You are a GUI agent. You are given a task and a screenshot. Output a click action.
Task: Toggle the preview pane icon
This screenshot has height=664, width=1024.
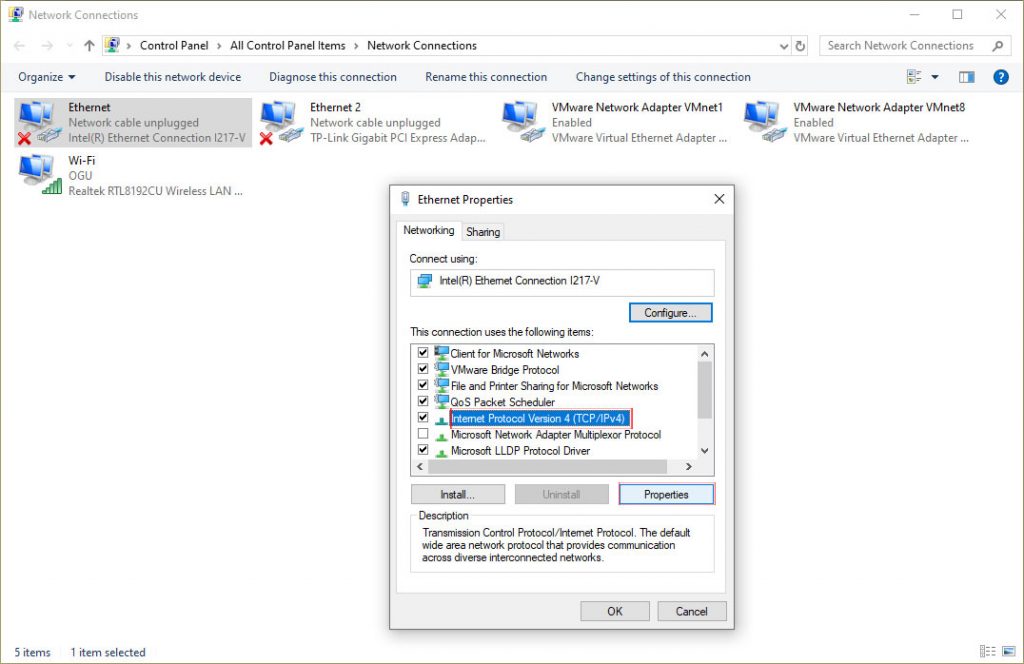click(967, 77)
